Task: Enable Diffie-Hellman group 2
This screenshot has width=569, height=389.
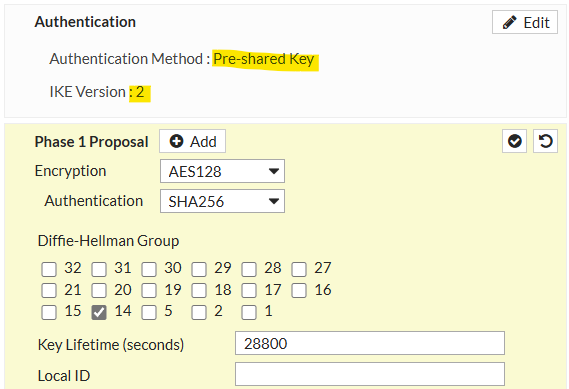Action: pyautogui.click(x=199, y=312)
